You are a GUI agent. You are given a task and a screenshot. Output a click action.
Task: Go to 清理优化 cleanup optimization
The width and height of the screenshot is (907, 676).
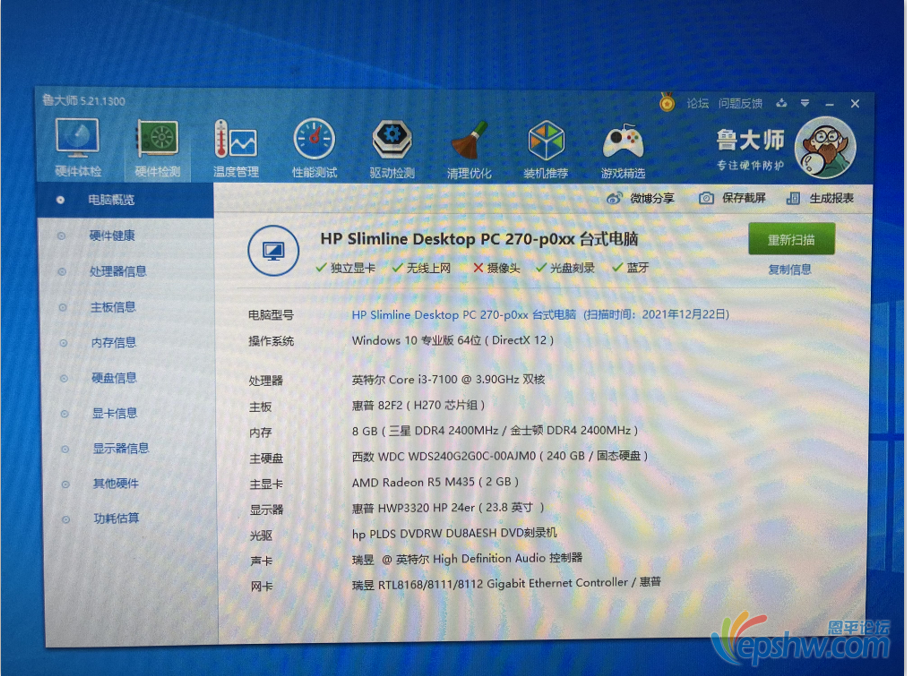(x=469, y=149)
